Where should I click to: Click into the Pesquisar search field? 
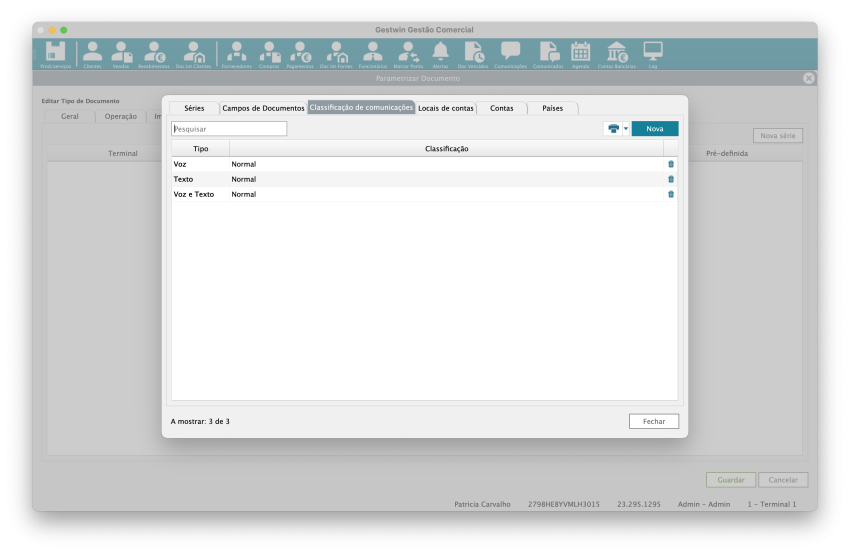coord(229,129)
